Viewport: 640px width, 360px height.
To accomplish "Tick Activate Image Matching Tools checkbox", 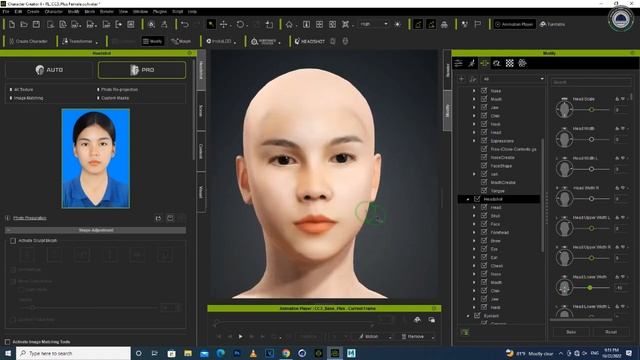I will [x=7, y=342].
